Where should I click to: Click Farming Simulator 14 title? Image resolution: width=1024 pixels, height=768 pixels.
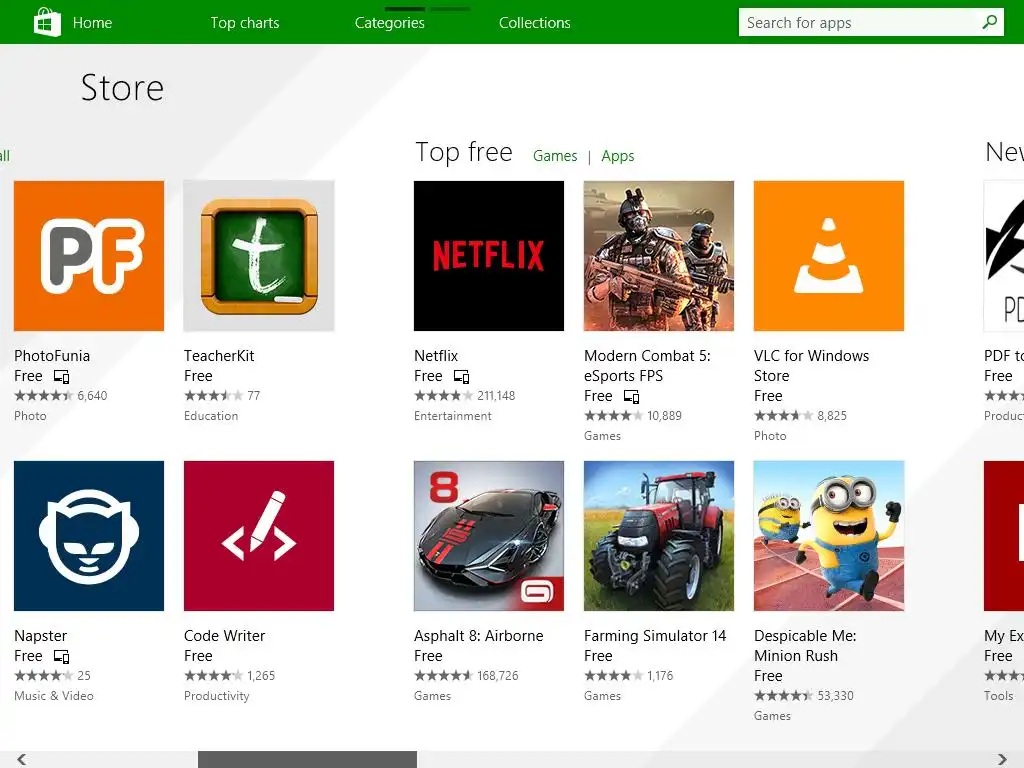tap(655, 636)
